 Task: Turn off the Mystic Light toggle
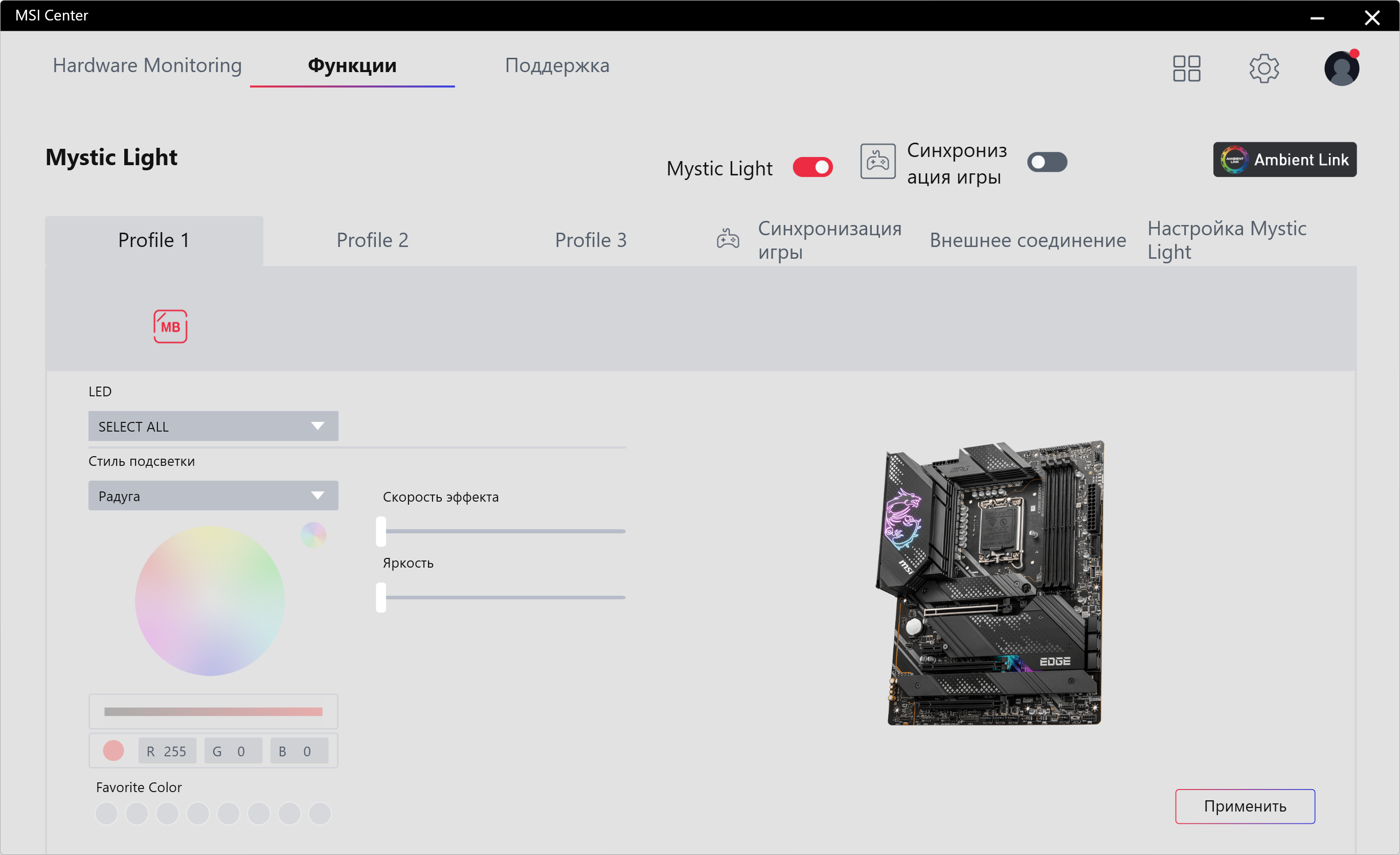(812, 168)
